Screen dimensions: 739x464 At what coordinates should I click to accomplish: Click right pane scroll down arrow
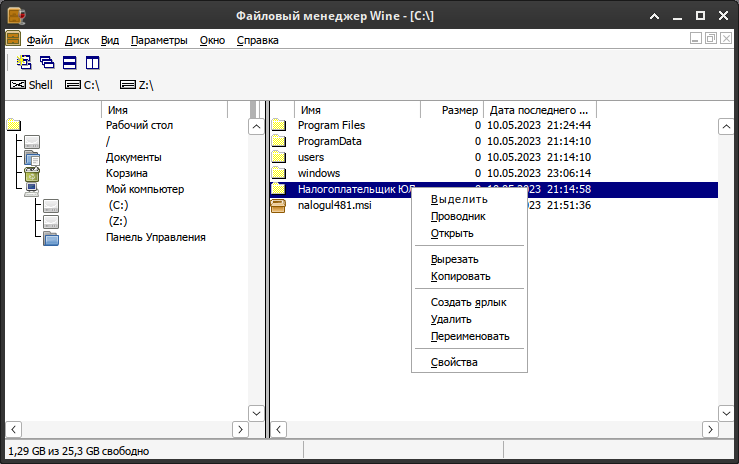[x=726, y=413]
